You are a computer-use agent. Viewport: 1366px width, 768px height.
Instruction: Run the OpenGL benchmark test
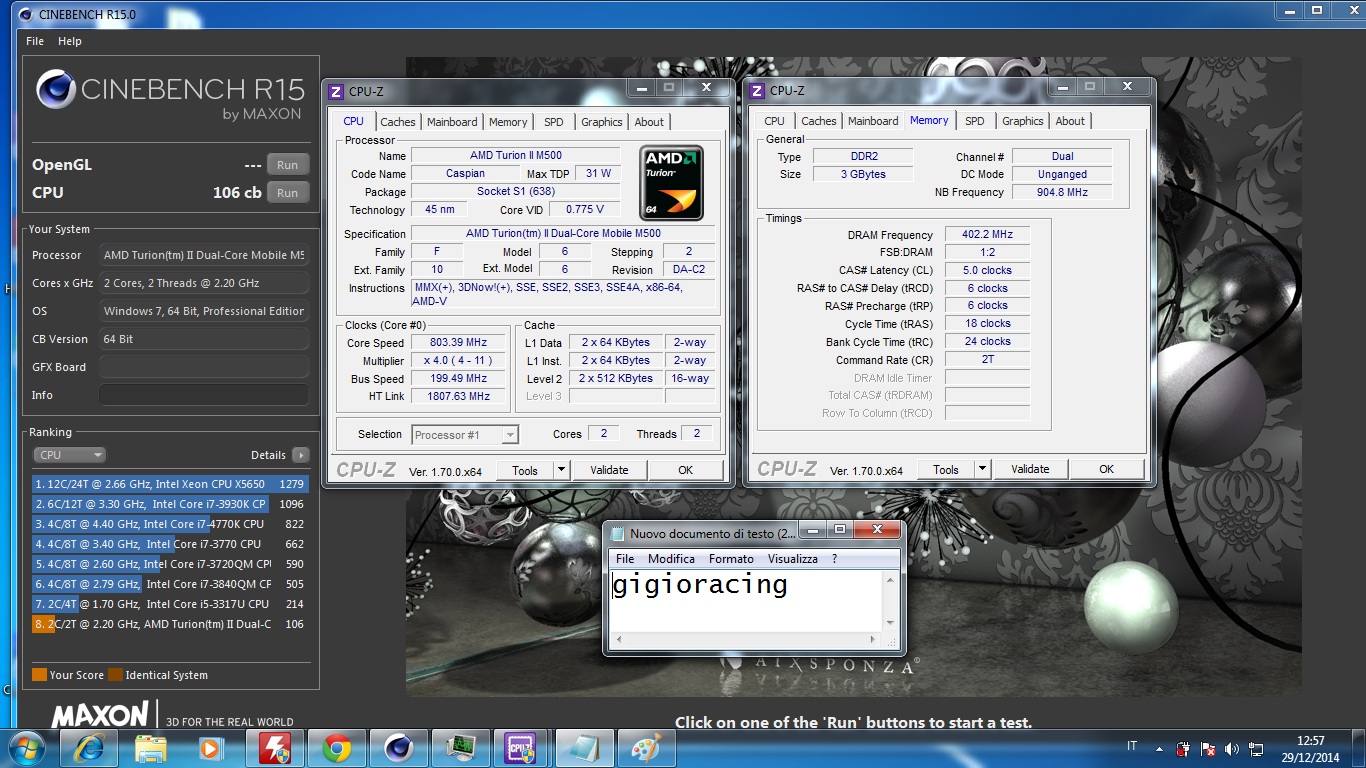288,165
